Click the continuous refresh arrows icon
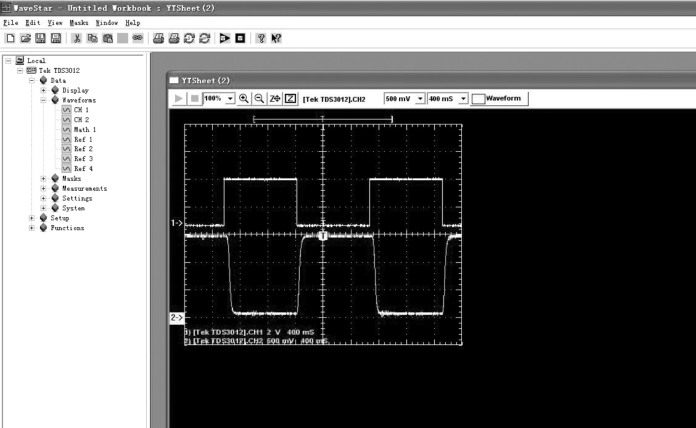The width and height of the screenshot is (696, 428). pyautogui.click(x=204, y=38)
